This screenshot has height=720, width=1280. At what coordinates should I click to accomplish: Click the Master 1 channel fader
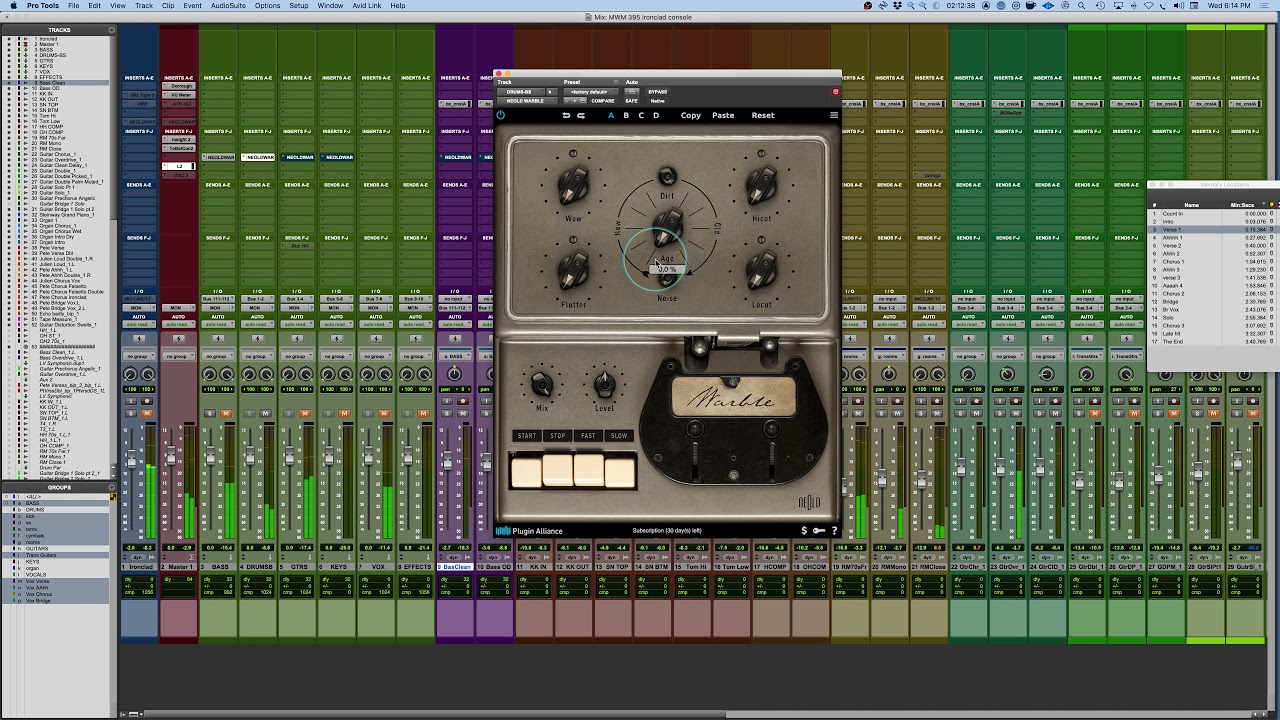170,457
